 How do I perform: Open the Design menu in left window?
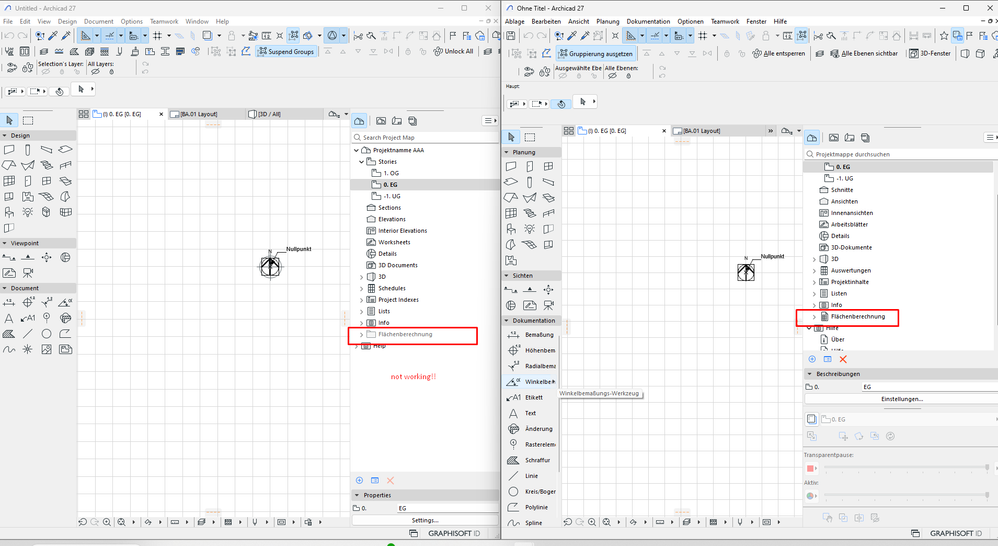[x=67, y=21]
